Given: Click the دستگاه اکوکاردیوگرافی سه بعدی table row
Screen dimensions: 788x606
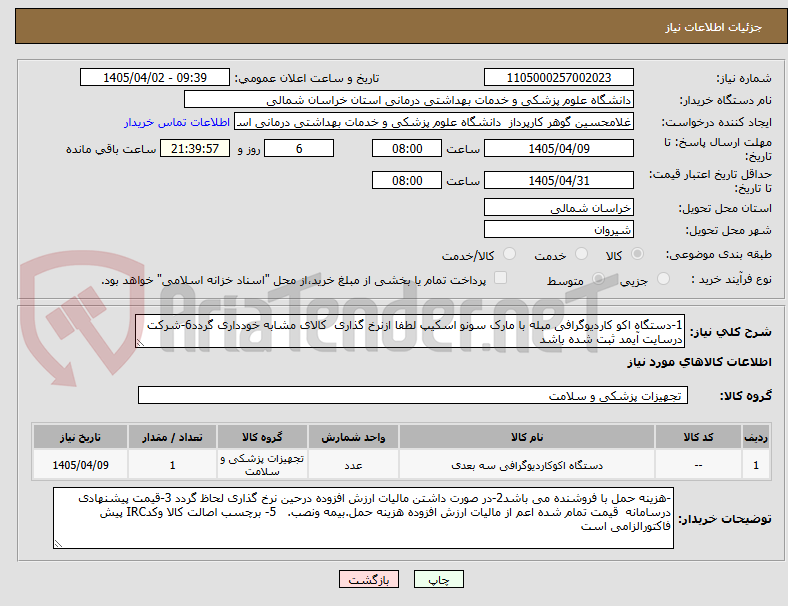Looking at the screenshot, I should pos(401,465).
